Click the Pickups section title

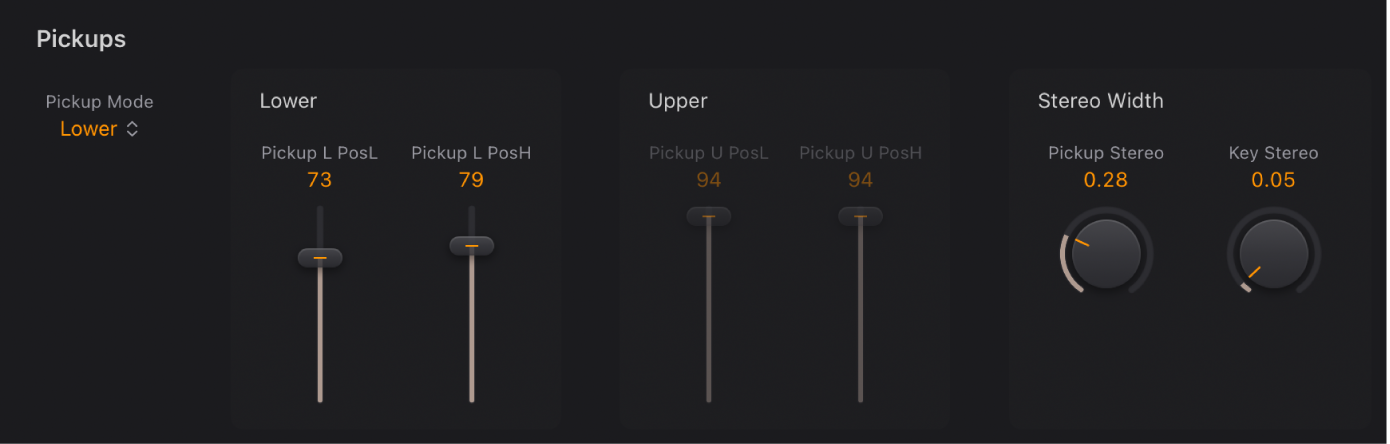pos(81,39)
